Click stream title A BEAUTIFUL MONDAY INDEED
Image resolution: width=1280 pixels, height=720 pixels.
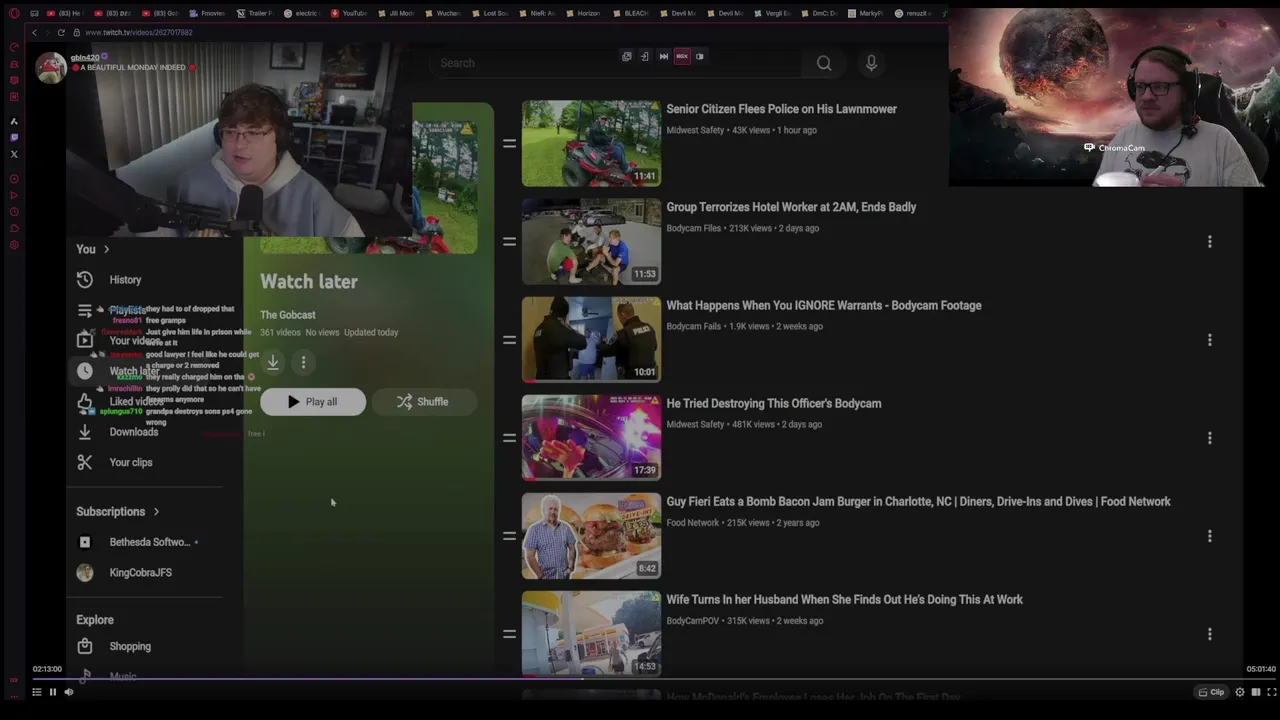pos(133,68)
